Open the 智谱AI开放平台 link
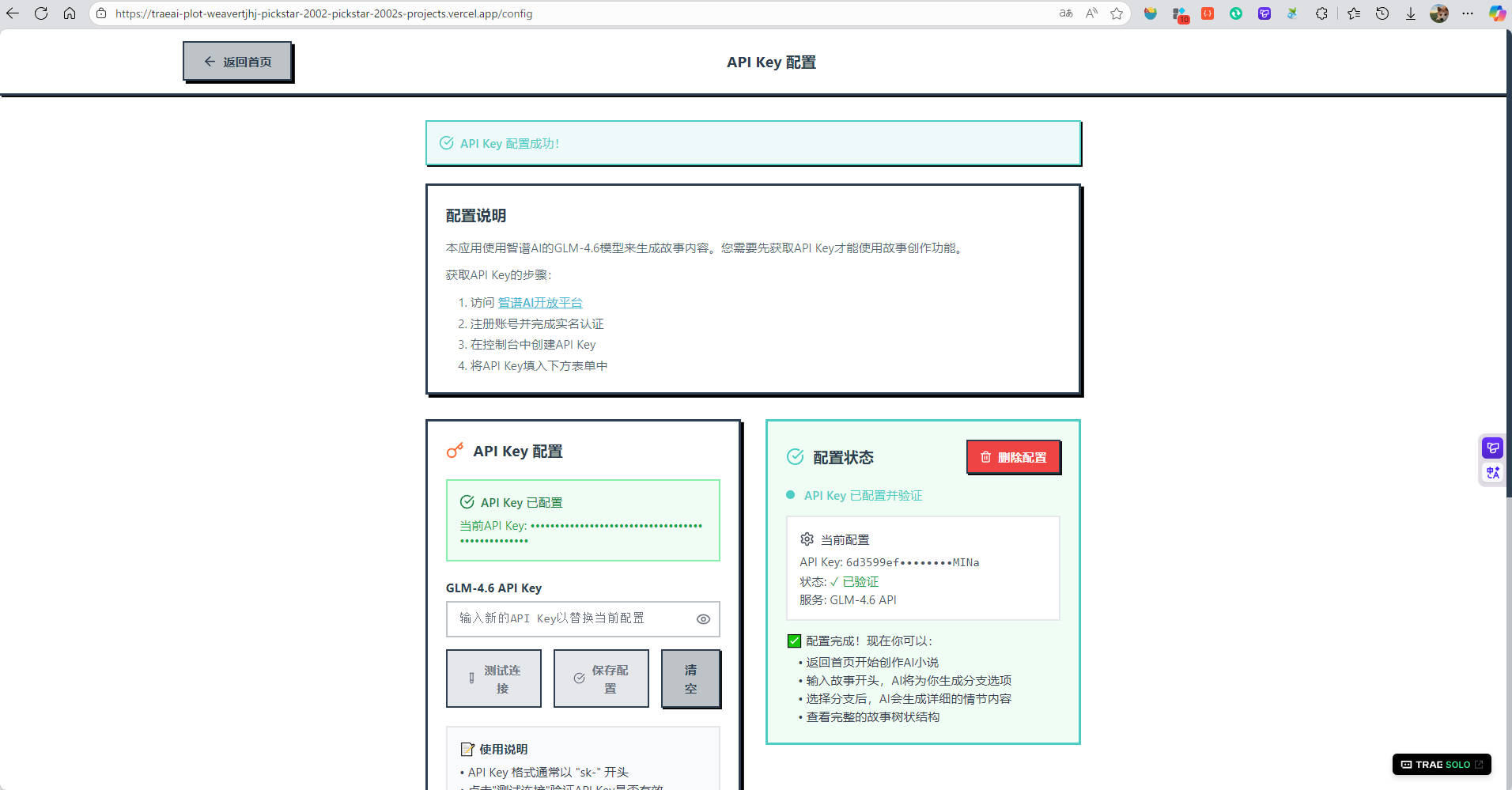 tap(539, 302)
